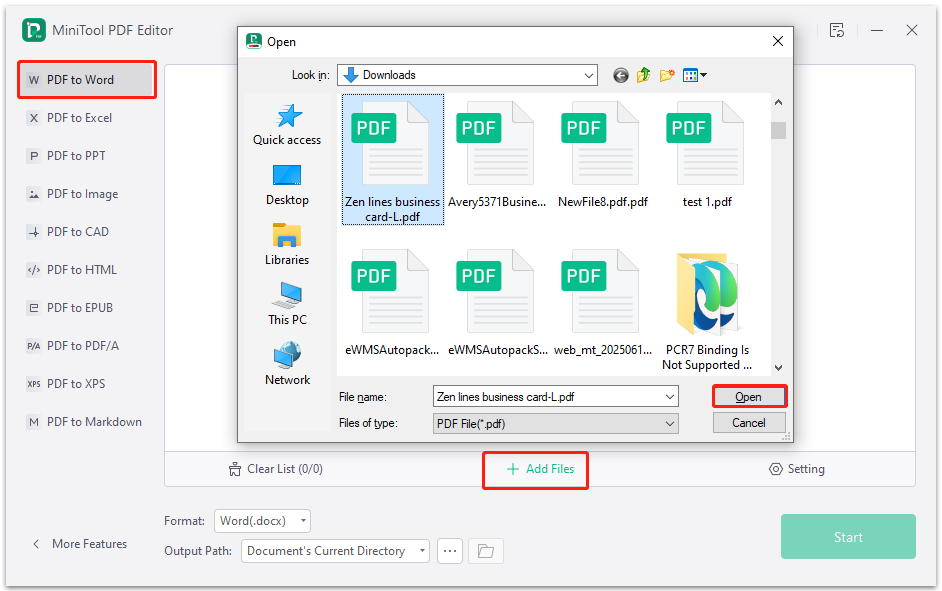
Task: Cancel the Open dialog
Action: pyautogui.click(x=749, y=423)
